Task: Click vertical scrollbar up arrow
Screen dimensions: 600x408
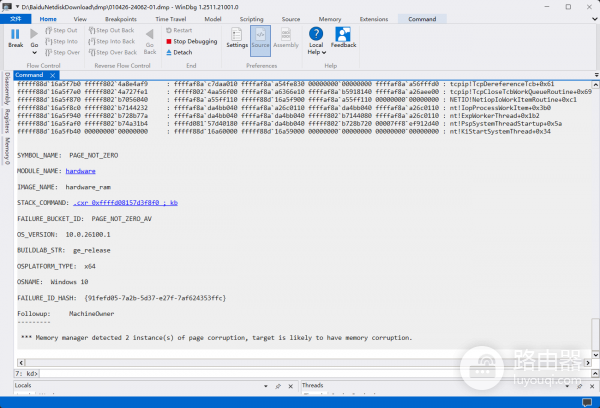Action: [595, 85]
